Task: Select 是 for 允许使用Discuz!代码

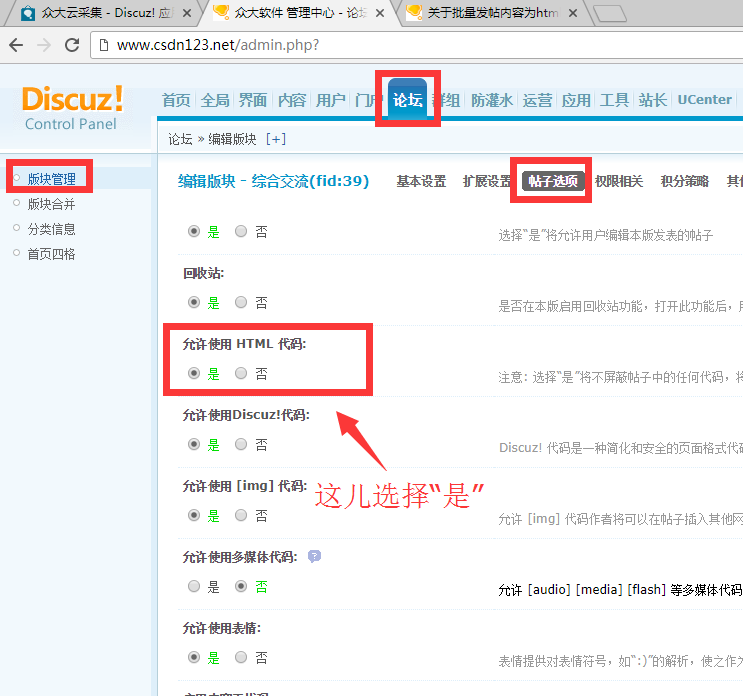Action: tap(194, 444)
